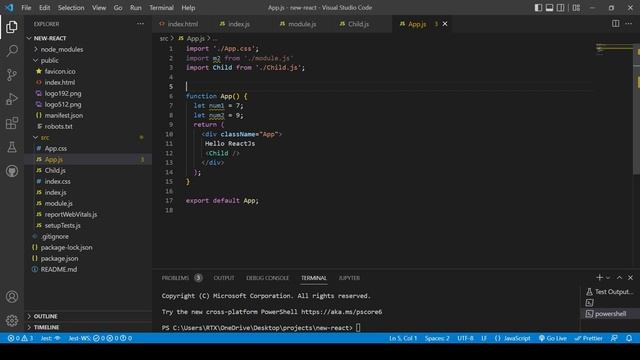Screen dimensions: 640x360
Task: Open notifications bell in status bar
Action: (x=629, y=338)
